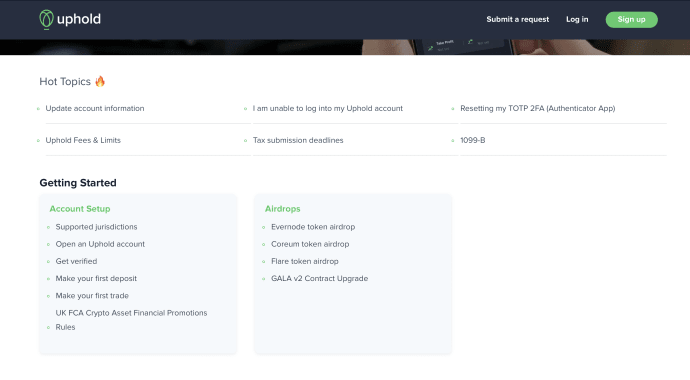Open the Account Setup section heading
The width and height of the screenshot is (690, 380).
(80, 209)
